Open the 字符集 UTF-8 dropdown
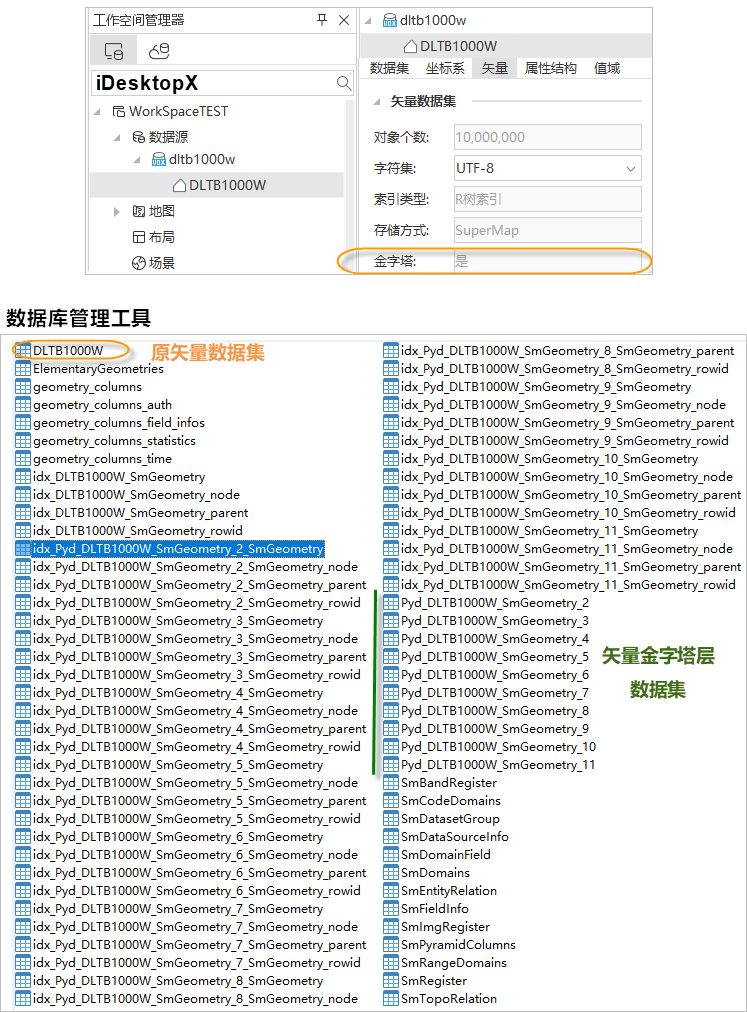 (630, 168)
